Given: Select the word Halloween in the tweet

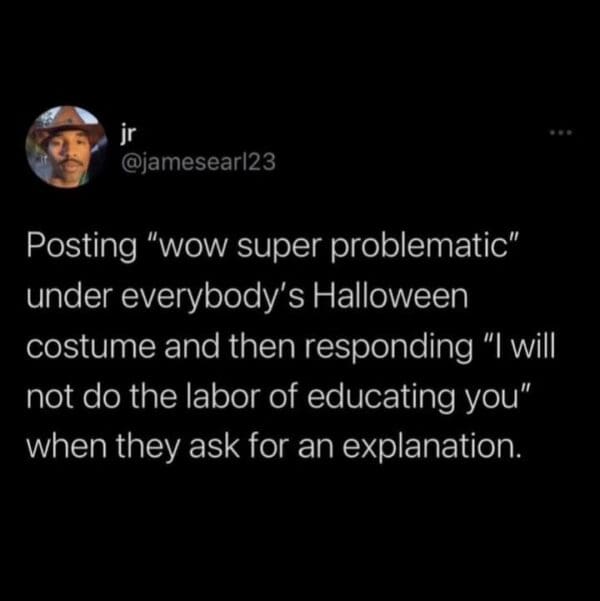Looking at the screenshot, I should tap(391, 296).
